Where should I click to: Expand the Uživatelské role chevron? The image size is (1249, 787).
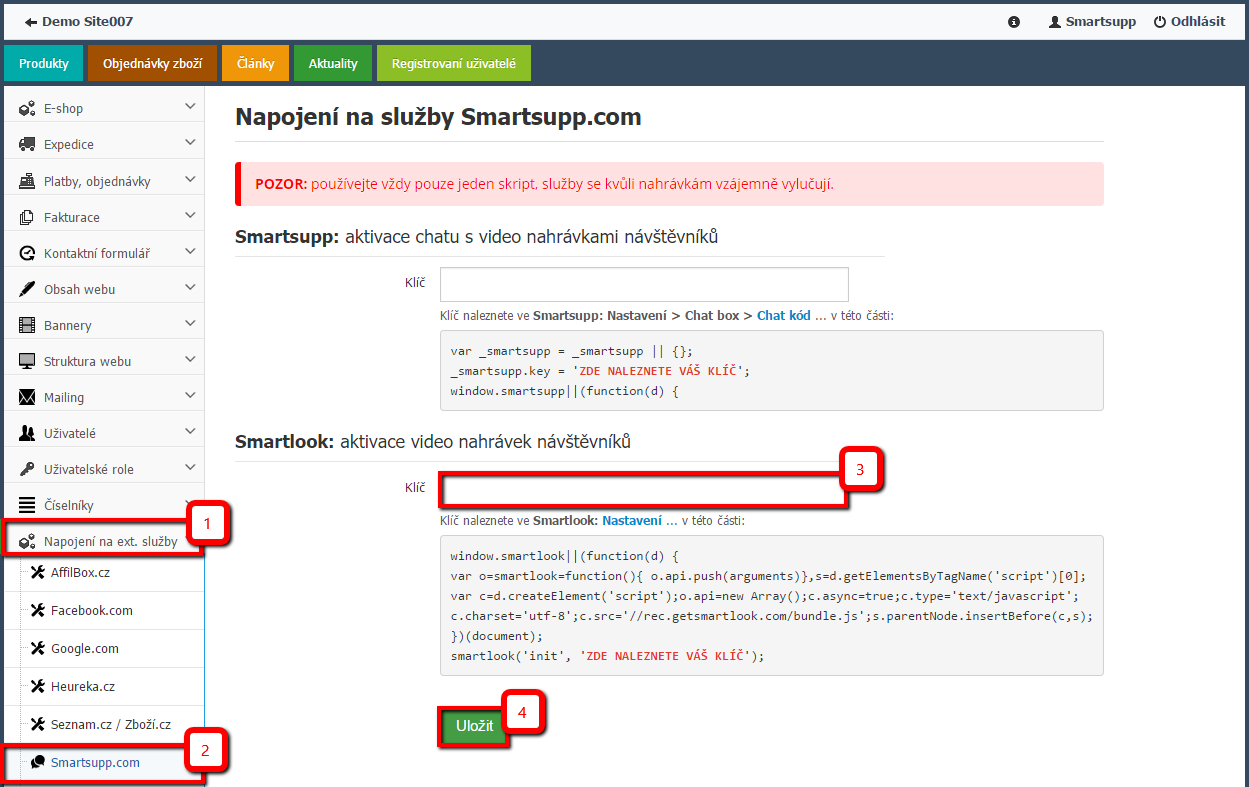pyautogui.click(x=190, y=468)
